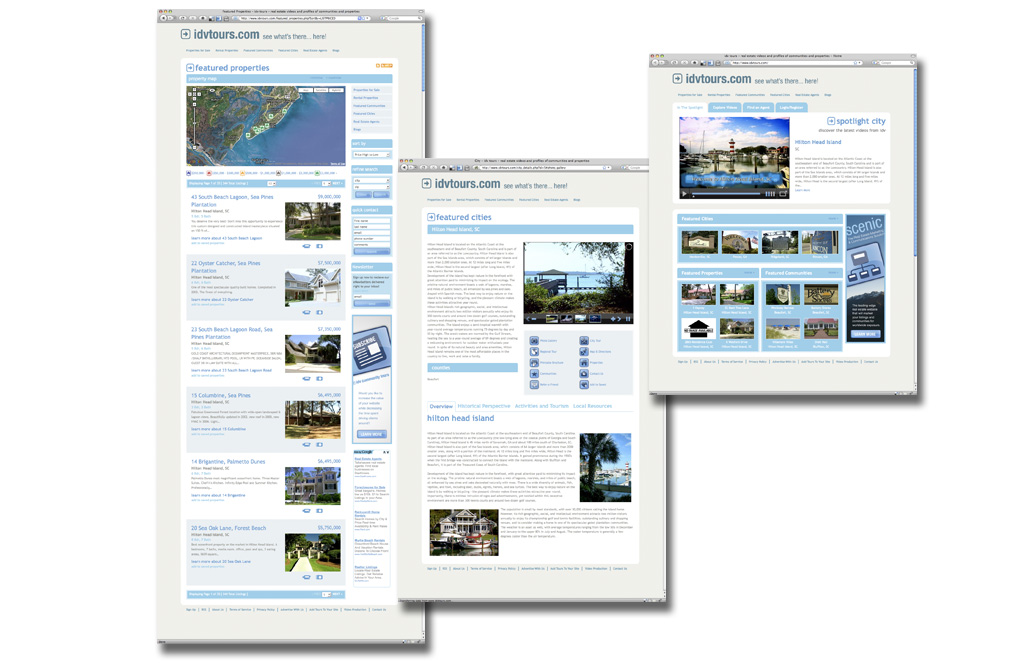
Task: Click Learn More on the scenic banner ad
Action: [x=865, y=334]
